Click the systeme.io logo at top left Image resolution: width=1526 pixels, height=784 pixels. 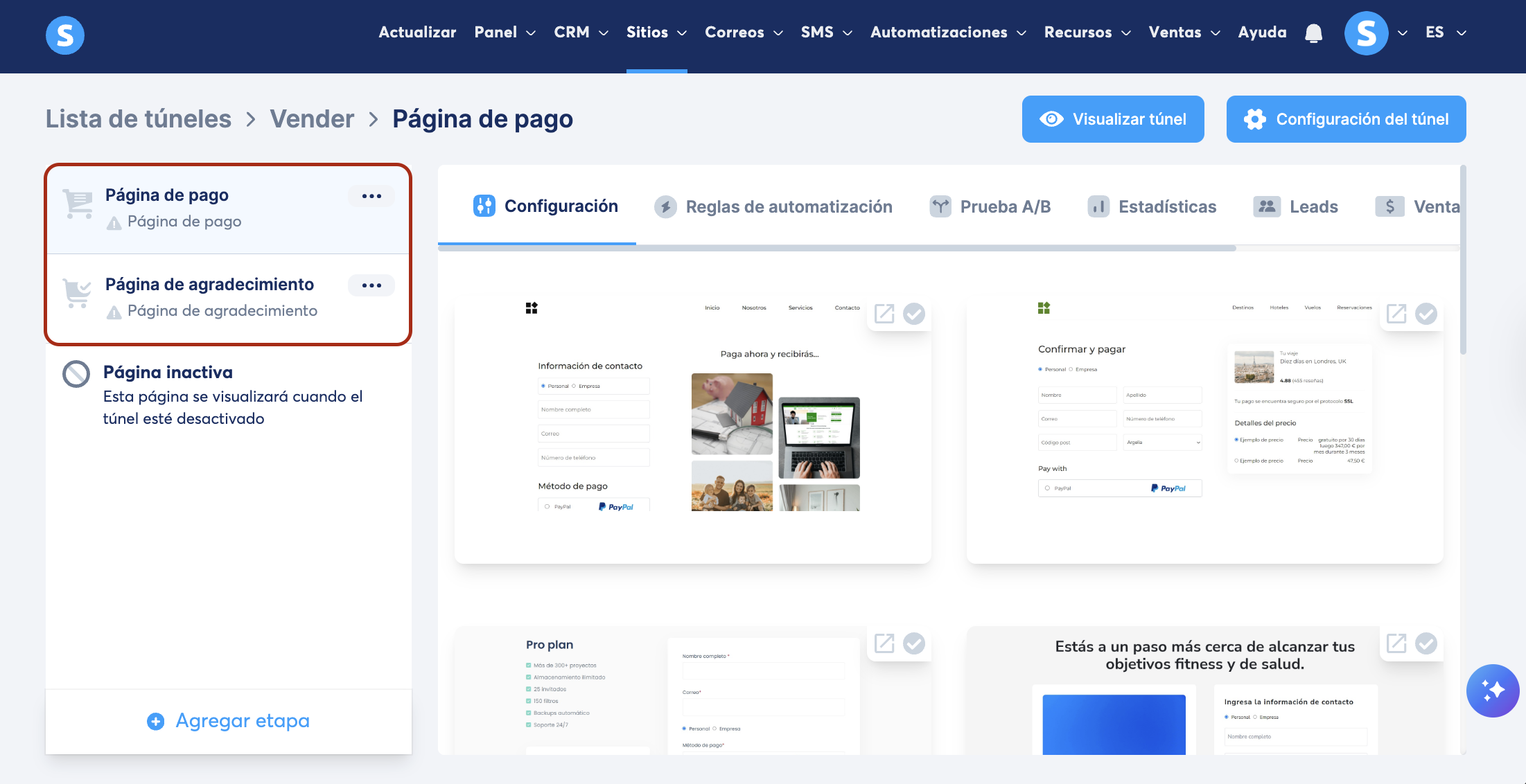pyautogui.click(x=65, y=35)
